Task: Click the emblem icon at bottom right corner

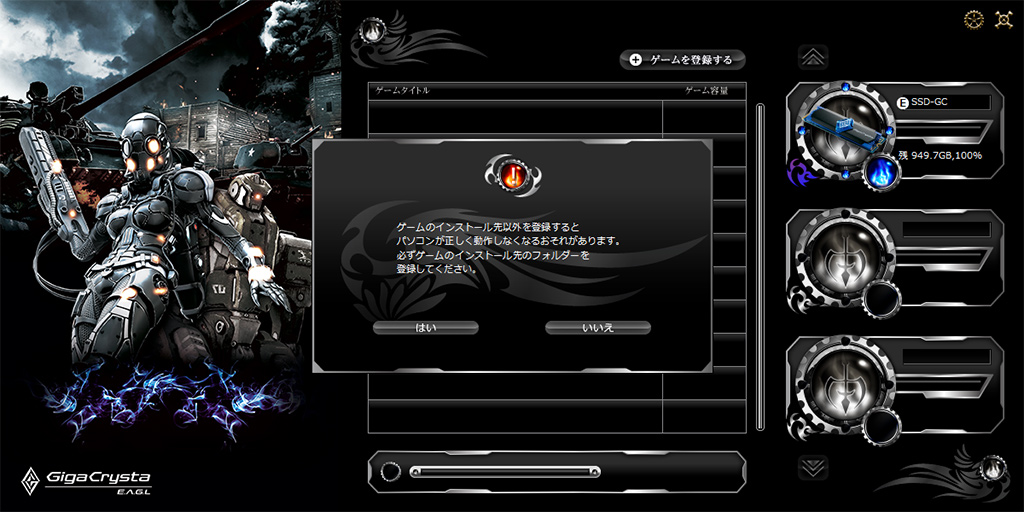Action: [x=992, y=466]
